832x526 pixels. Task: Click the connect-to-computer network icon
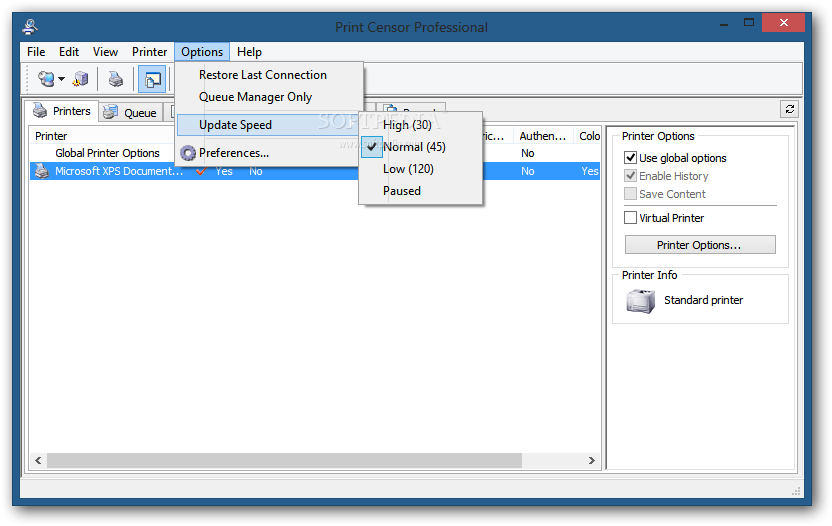(47, 79)
